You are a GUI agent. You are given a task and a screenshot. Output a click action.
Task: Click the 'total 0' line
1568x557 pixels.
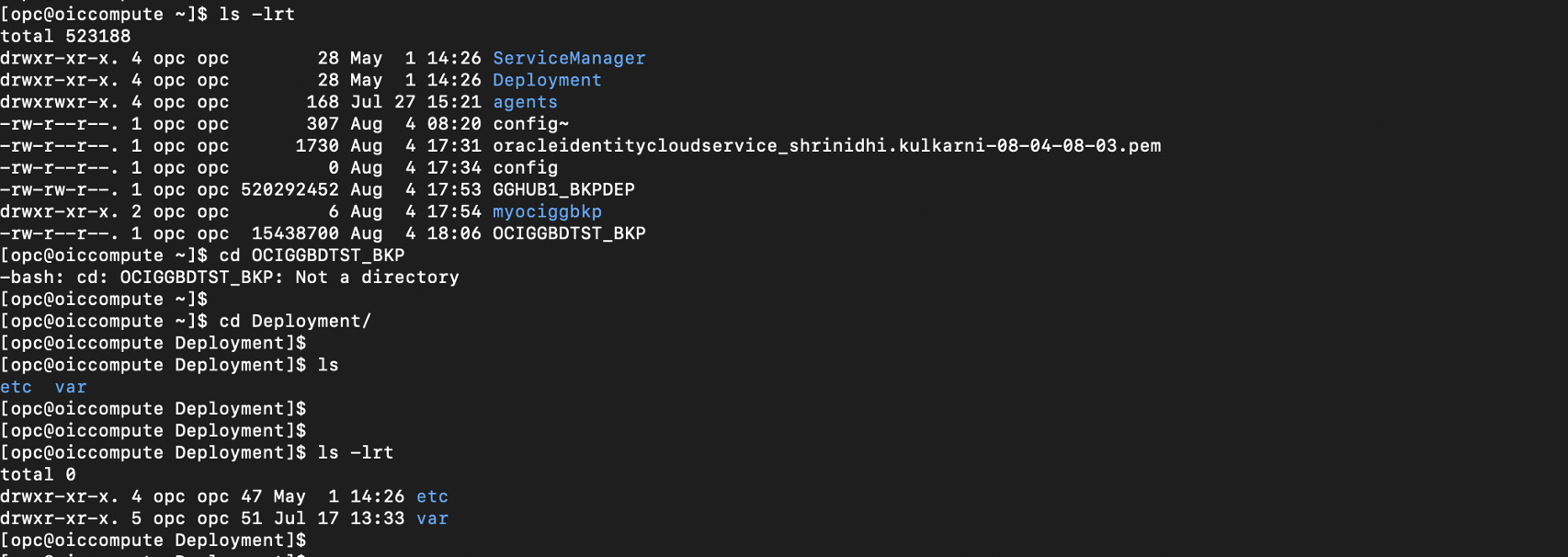point(38,474)
